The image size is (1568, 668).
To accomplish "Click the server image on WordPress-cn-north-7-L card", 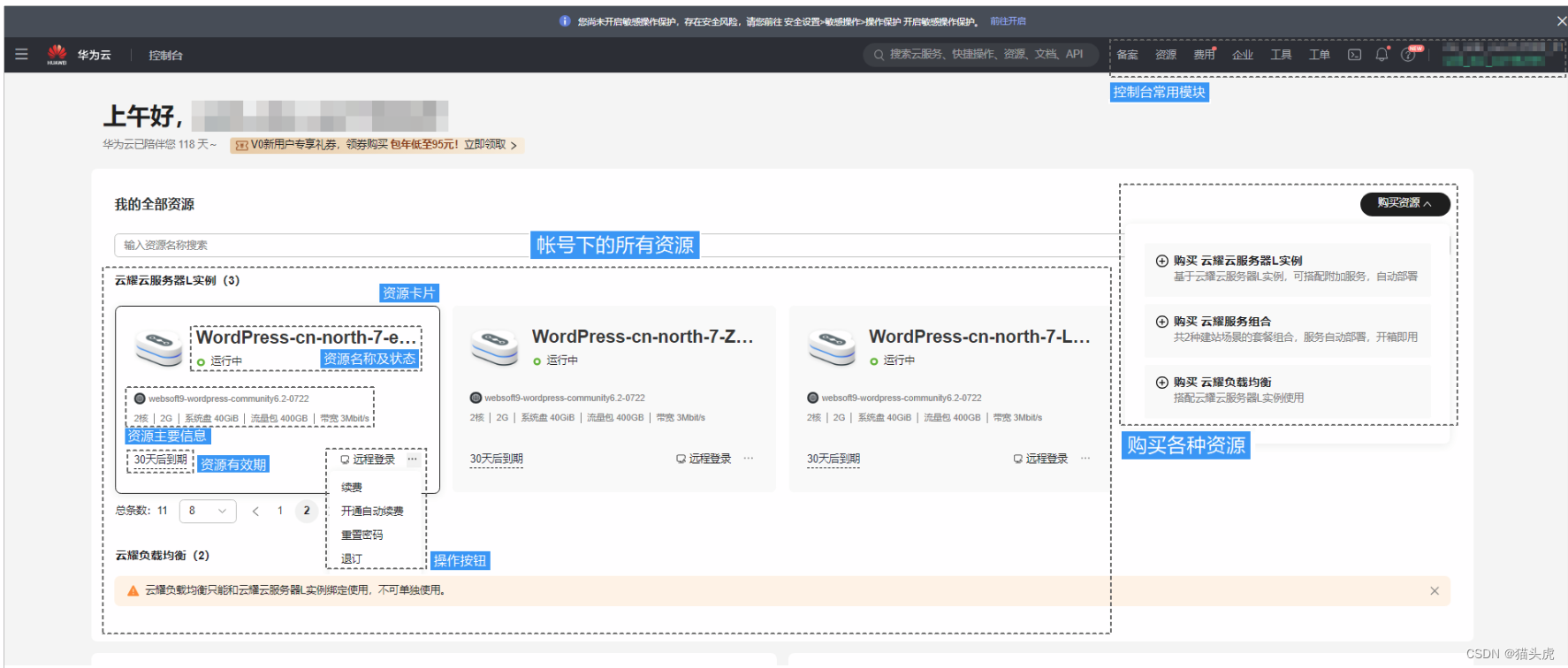I will click(x=832, y=347).
